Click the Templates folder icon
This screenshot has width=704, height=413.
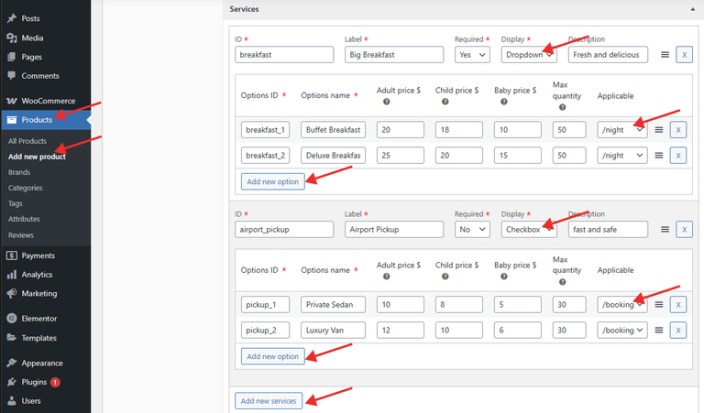coord(12,337)
